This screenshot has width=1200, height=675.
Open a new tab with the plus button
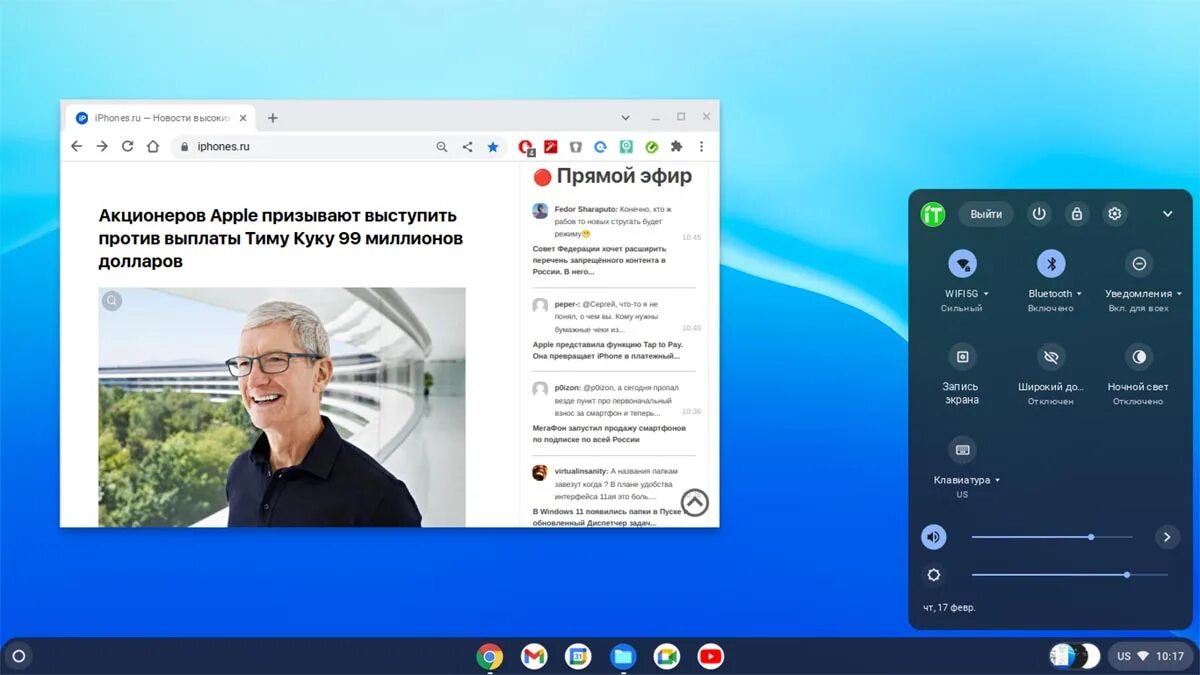pos(272,118)
